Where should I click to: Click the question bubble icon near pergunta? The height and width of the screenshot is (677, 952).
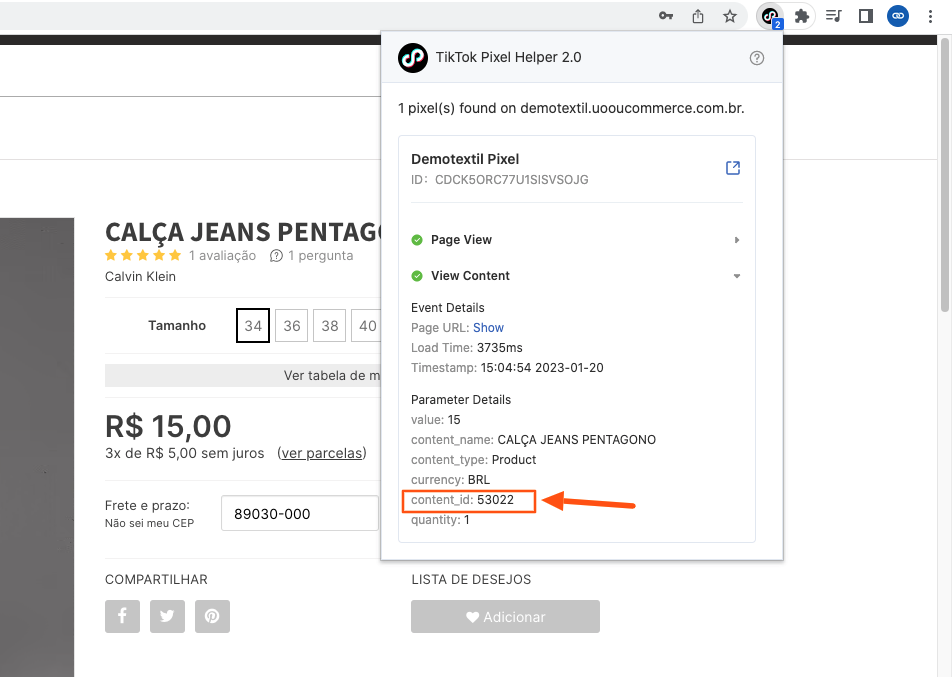point(276,256)
